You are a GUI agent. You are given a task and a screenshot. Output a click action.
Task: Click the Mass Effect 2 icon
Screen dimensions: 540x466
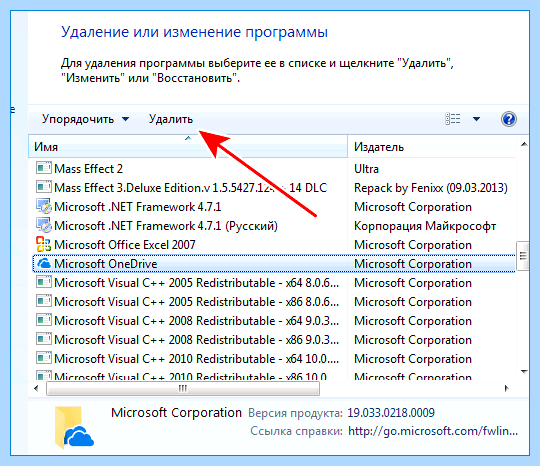(44, 168)
